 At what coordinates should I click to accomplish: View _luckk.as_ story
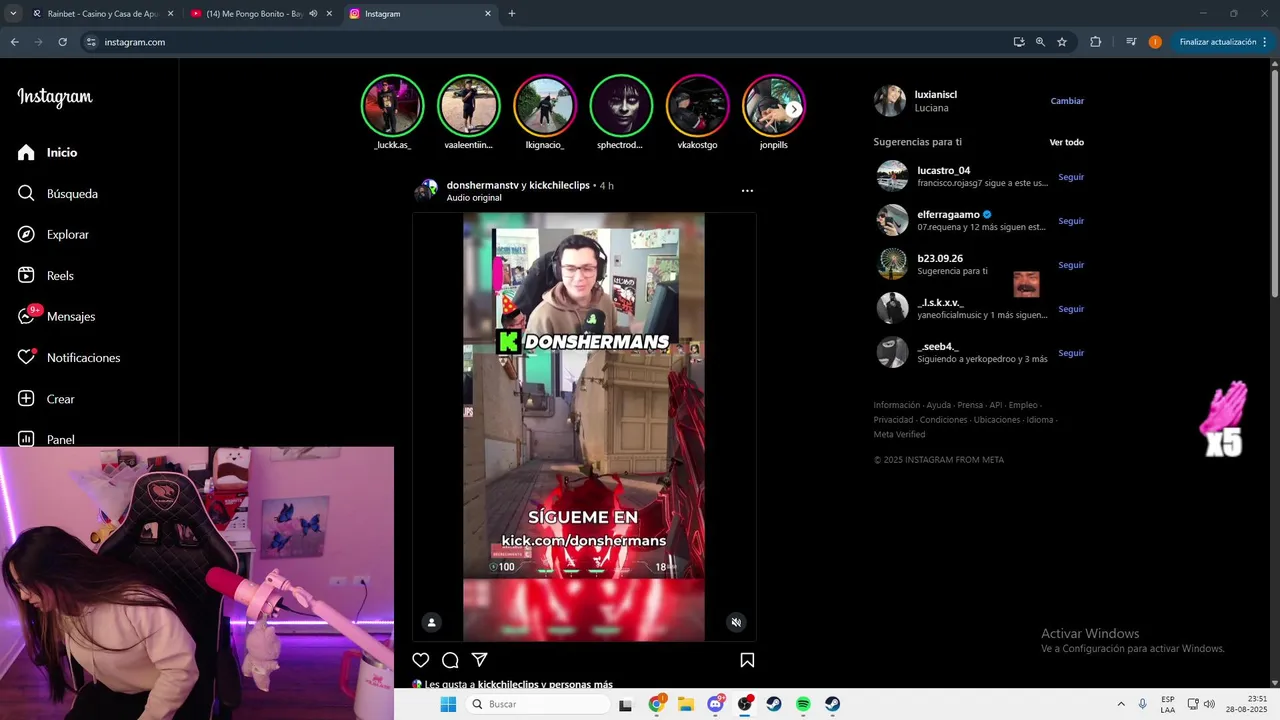coord(392,106)
